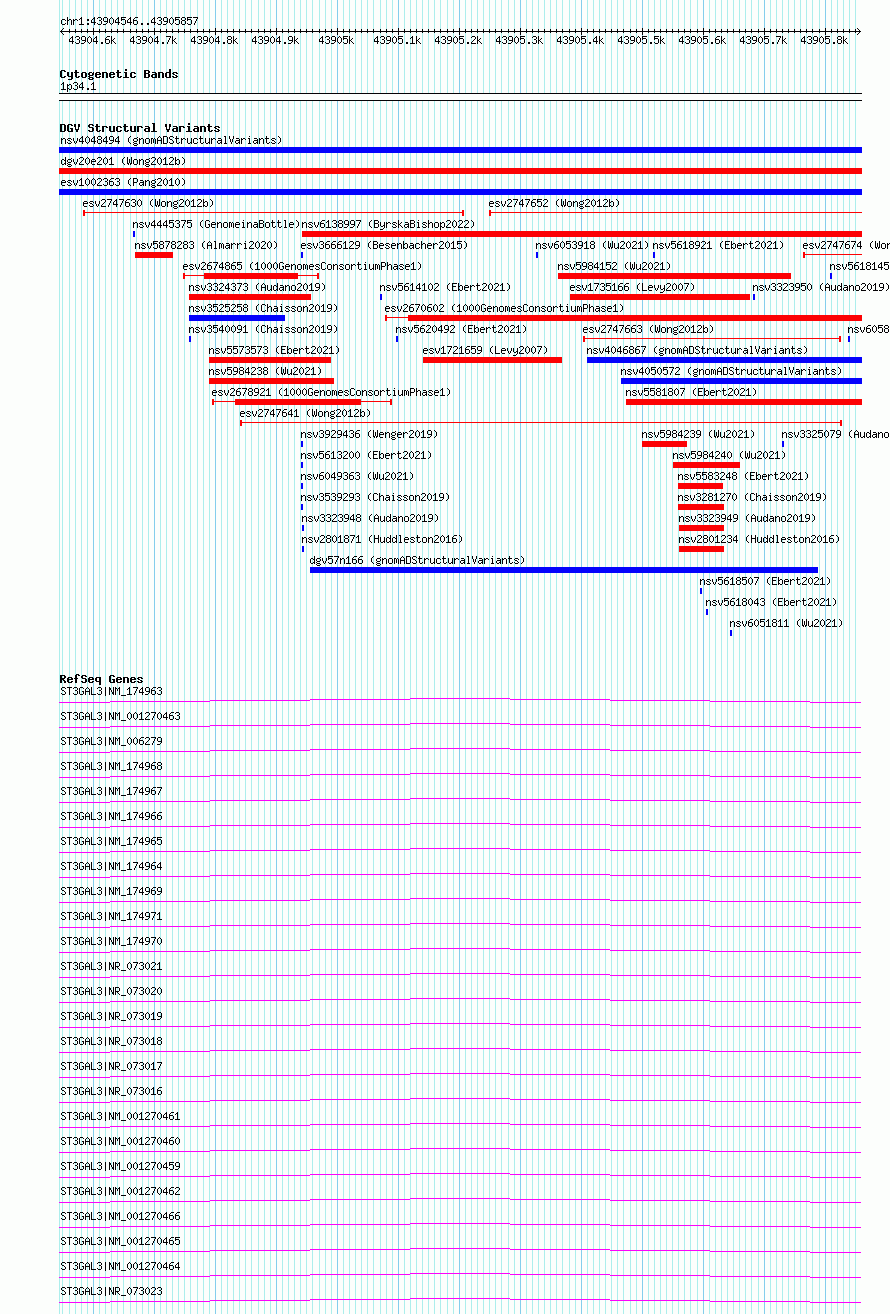Select the Cytogenetic Bands track title
Viewport: 890px width, 1314px height.
pyautogui.click(x=119, y=74)
